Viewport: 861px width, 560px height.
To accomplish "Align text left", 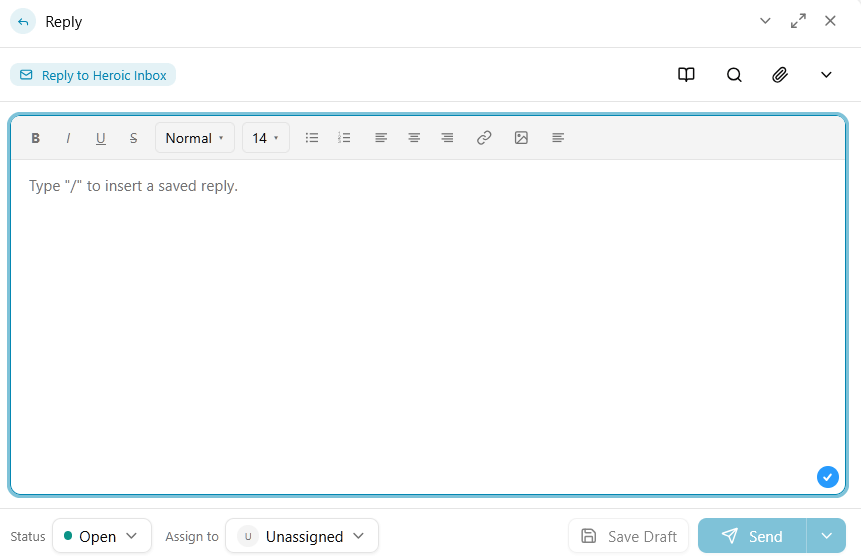I will coord(381,138).
